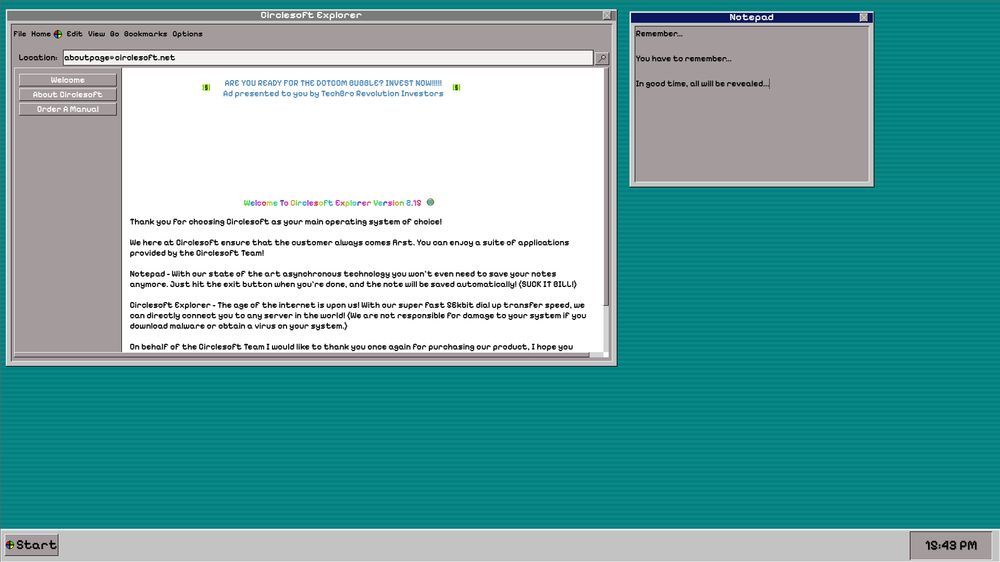The height and width of the screenshot is (562, 1000).
Task: Close the Notepad window
Action: click(x=863, y=17)
